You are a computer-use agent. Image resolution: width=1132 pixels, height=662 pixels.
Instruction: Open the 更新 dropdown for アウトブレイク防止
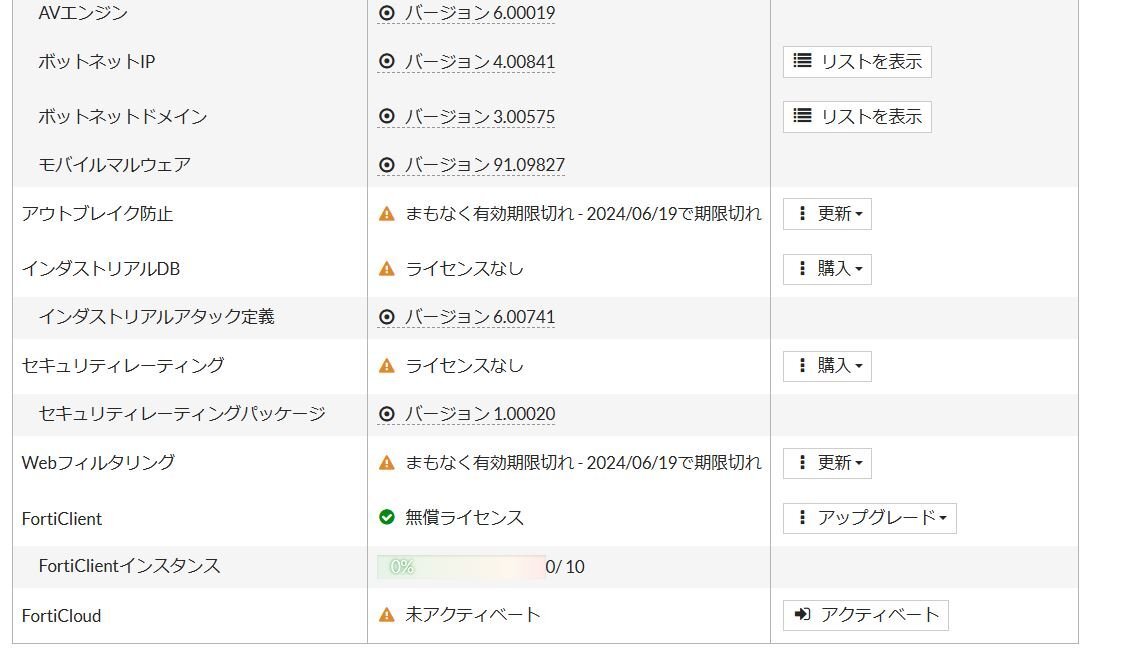click(x=827, y=214)
